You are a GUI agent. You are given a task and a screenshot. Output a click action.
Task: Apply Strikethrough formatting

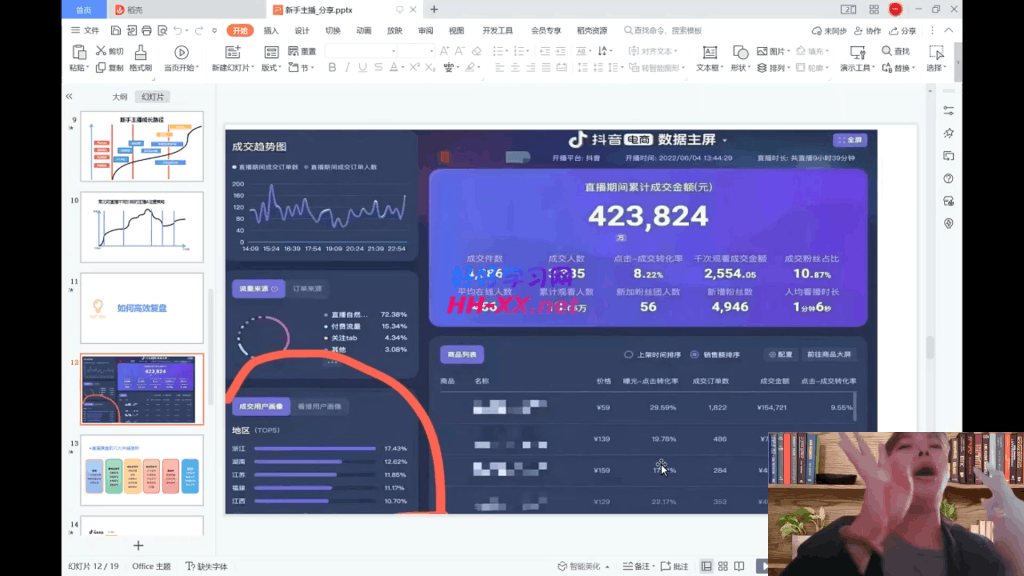point(378,67)
